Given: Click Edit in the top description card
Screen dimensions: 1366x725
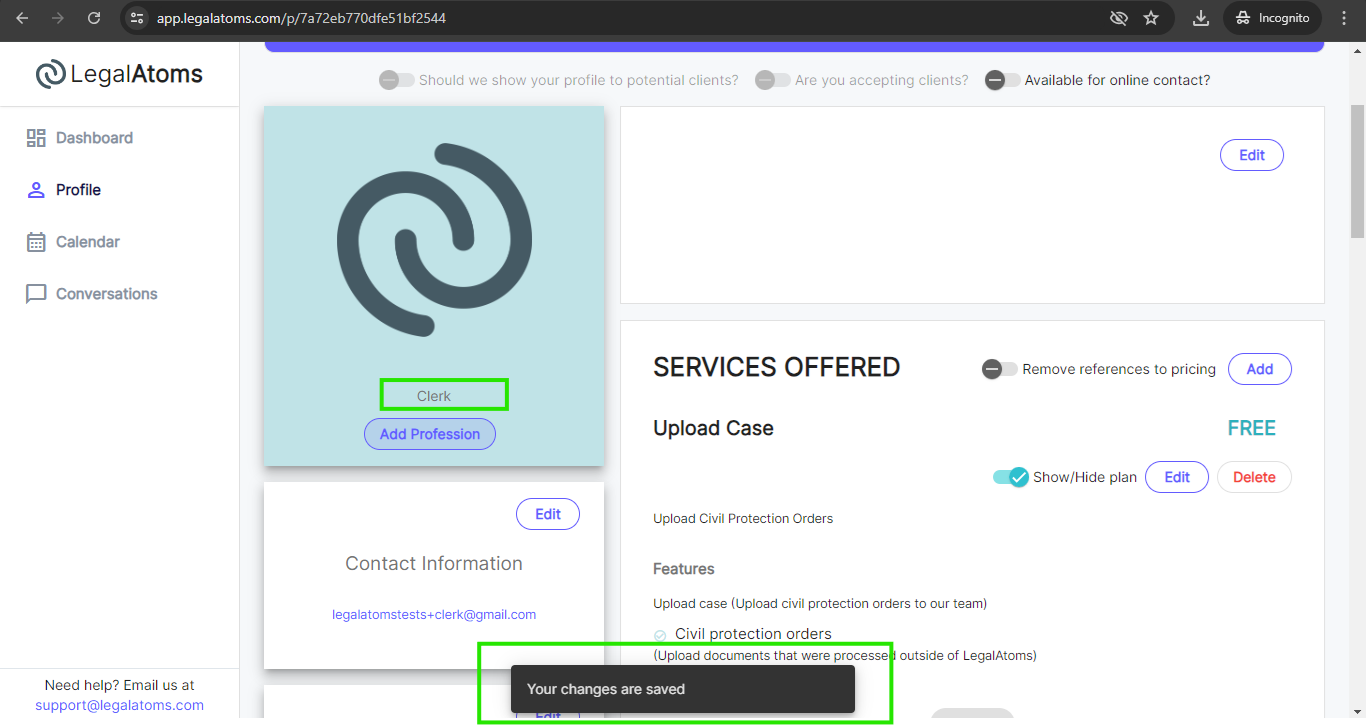Looking at the screenshot, I should coord(1252,155).
